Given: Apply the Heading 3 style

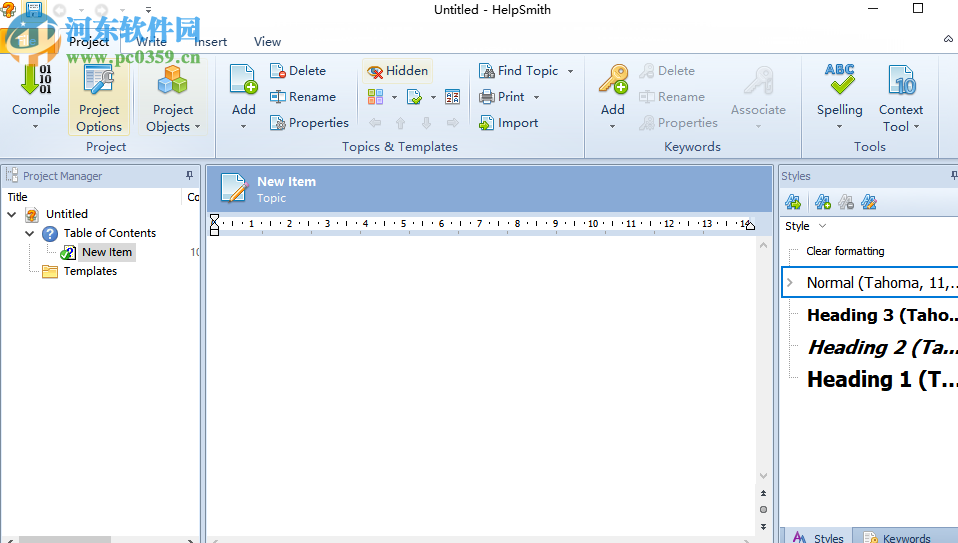Looking at the screenshot, I should pos(882,315).
